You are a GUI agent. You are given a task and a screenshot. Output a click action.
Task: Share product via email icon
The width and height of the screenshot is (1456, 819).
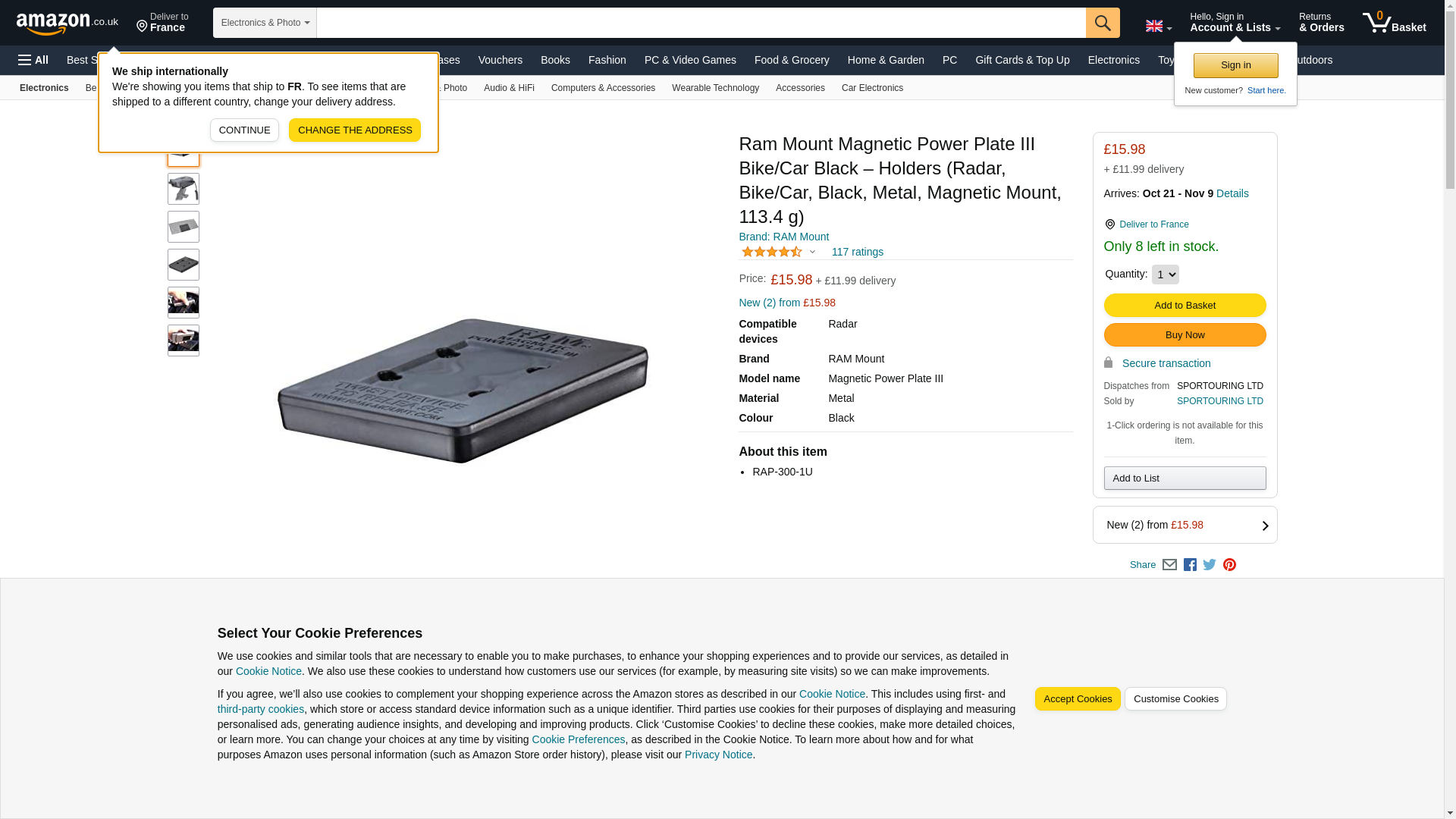click(1169, 565)
